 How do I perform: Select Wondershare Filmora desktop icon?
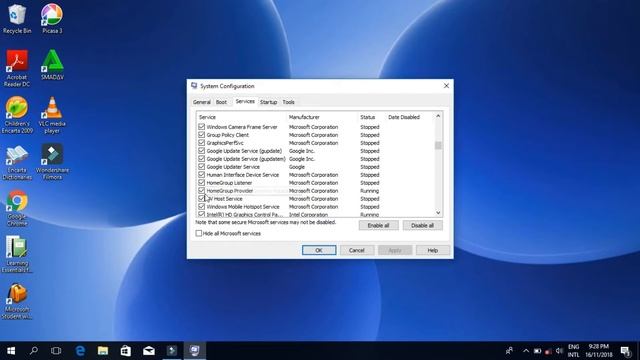click(x=52, y=162)
